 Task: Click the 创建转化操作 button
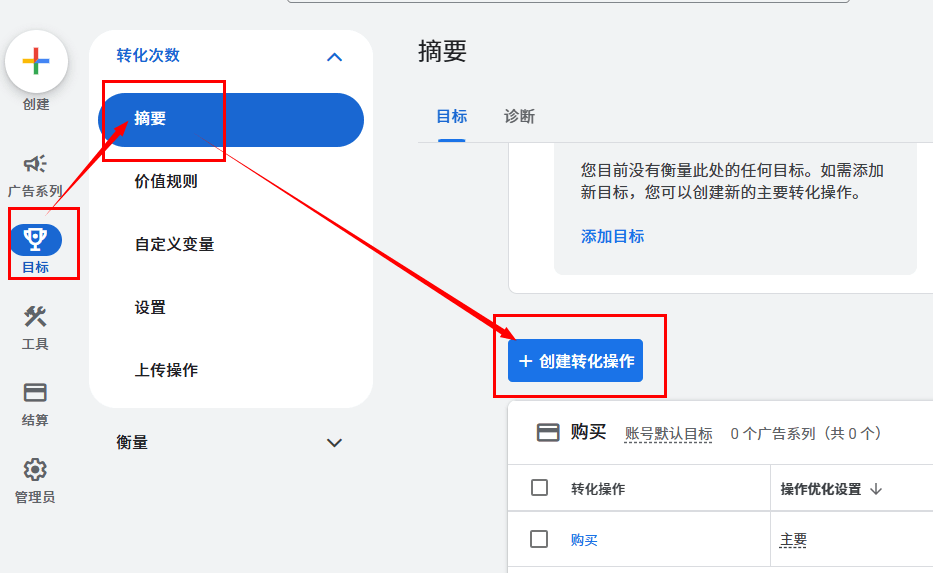pyautogui.click(x=575, y=361)
